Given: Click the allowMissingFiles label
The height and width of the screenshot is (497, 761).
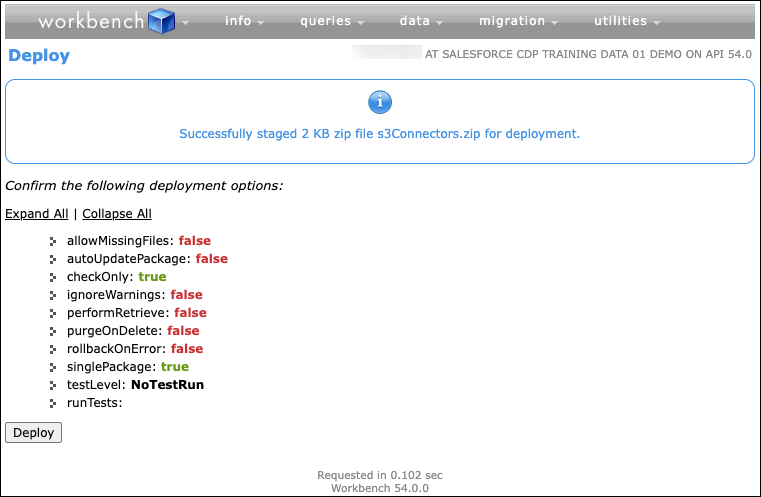Looking at the screenshot, I should 120,241.
